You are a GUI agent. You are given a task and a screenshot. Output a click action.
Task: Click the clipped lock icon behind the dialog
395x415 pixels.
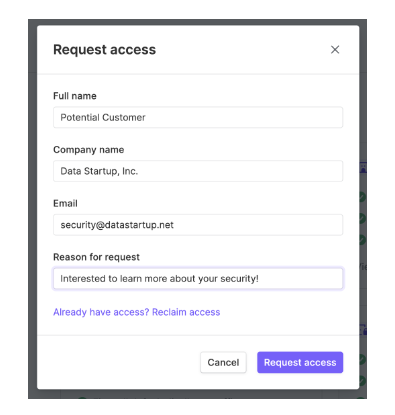[x=364, y=330]
